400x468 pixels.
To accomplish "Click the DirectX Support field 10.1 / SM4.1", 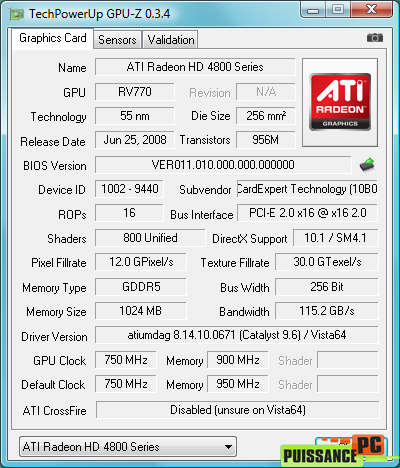I will point(336,238).
